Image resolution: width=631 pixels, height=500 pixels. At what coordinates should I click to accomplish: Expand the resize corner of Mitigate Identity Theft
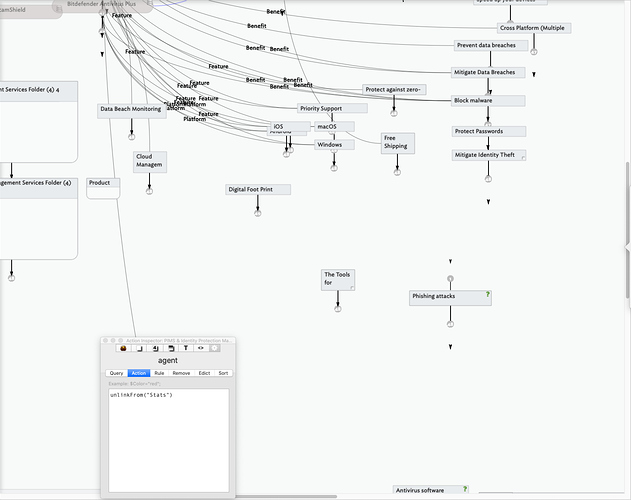[x=523, y=158]
